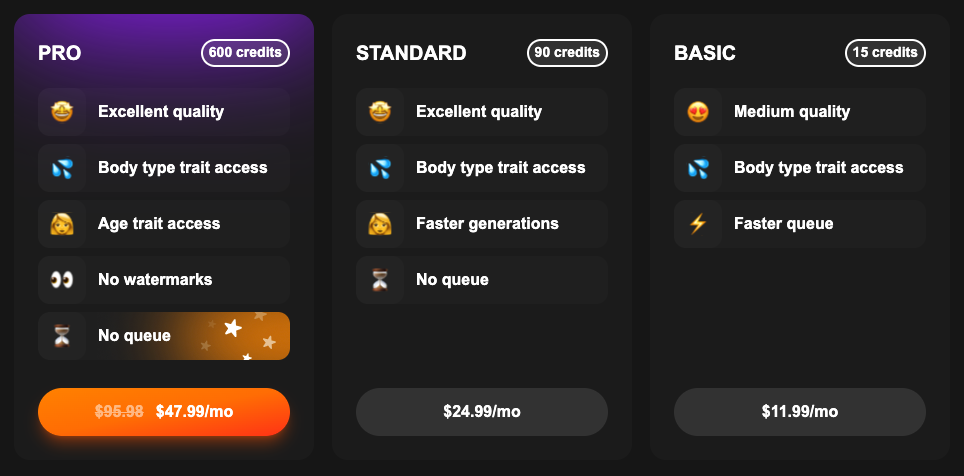Click the woman emoji beside Faster generations

380,224
